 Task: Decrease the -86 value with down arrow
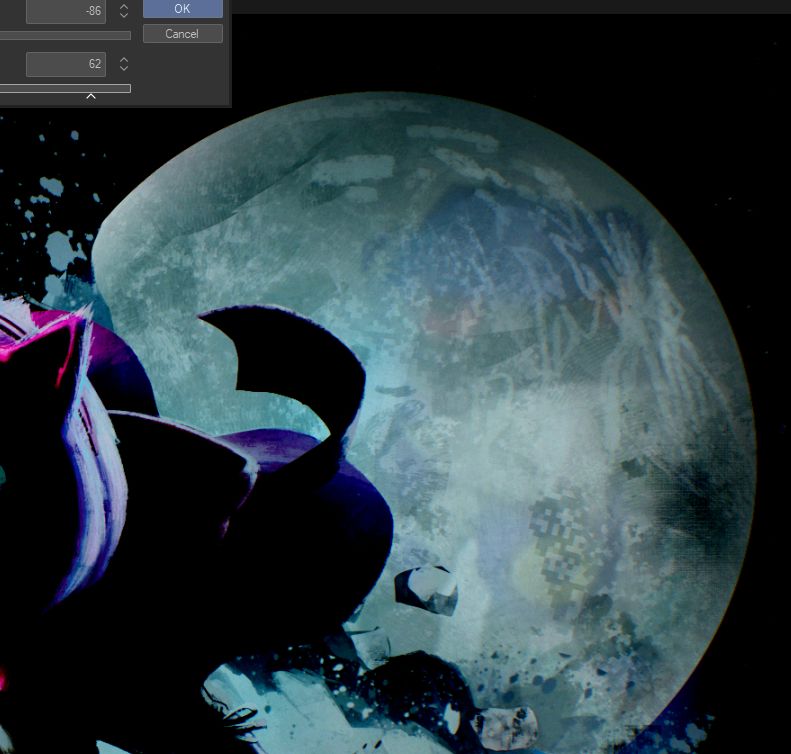click(x=124, y=15)
